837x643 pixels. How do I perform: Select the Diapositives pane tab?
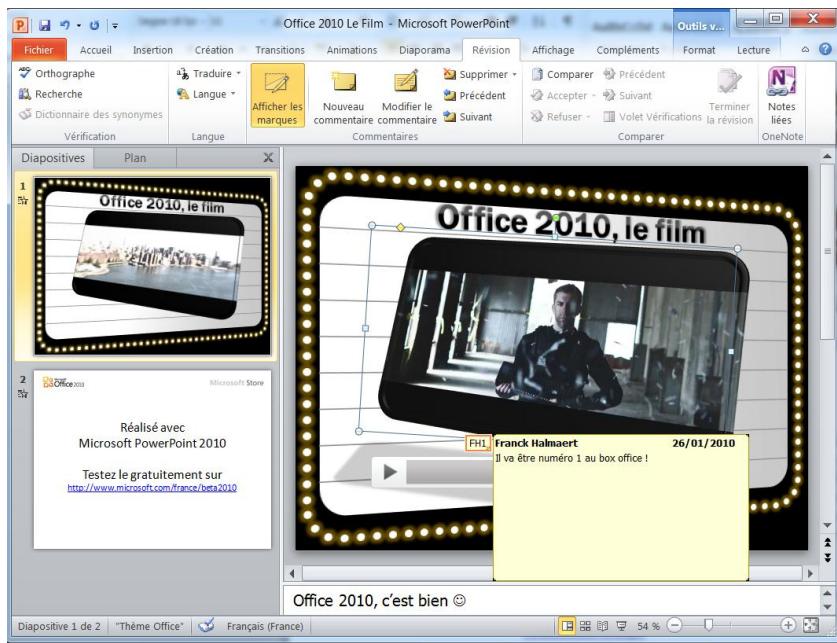[53, 158]
